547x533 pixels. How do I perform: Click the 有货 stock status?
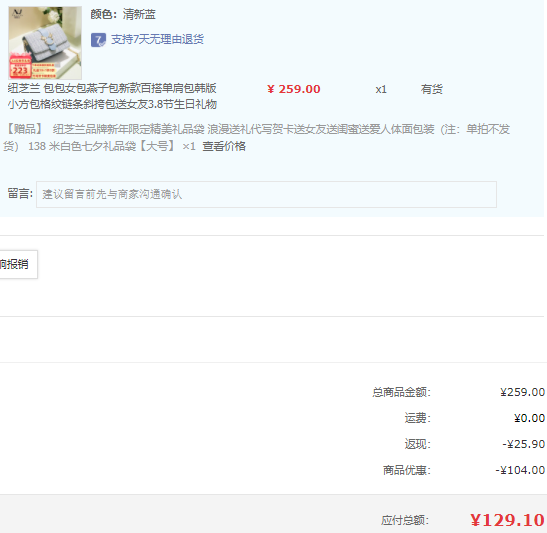[432, 89]
